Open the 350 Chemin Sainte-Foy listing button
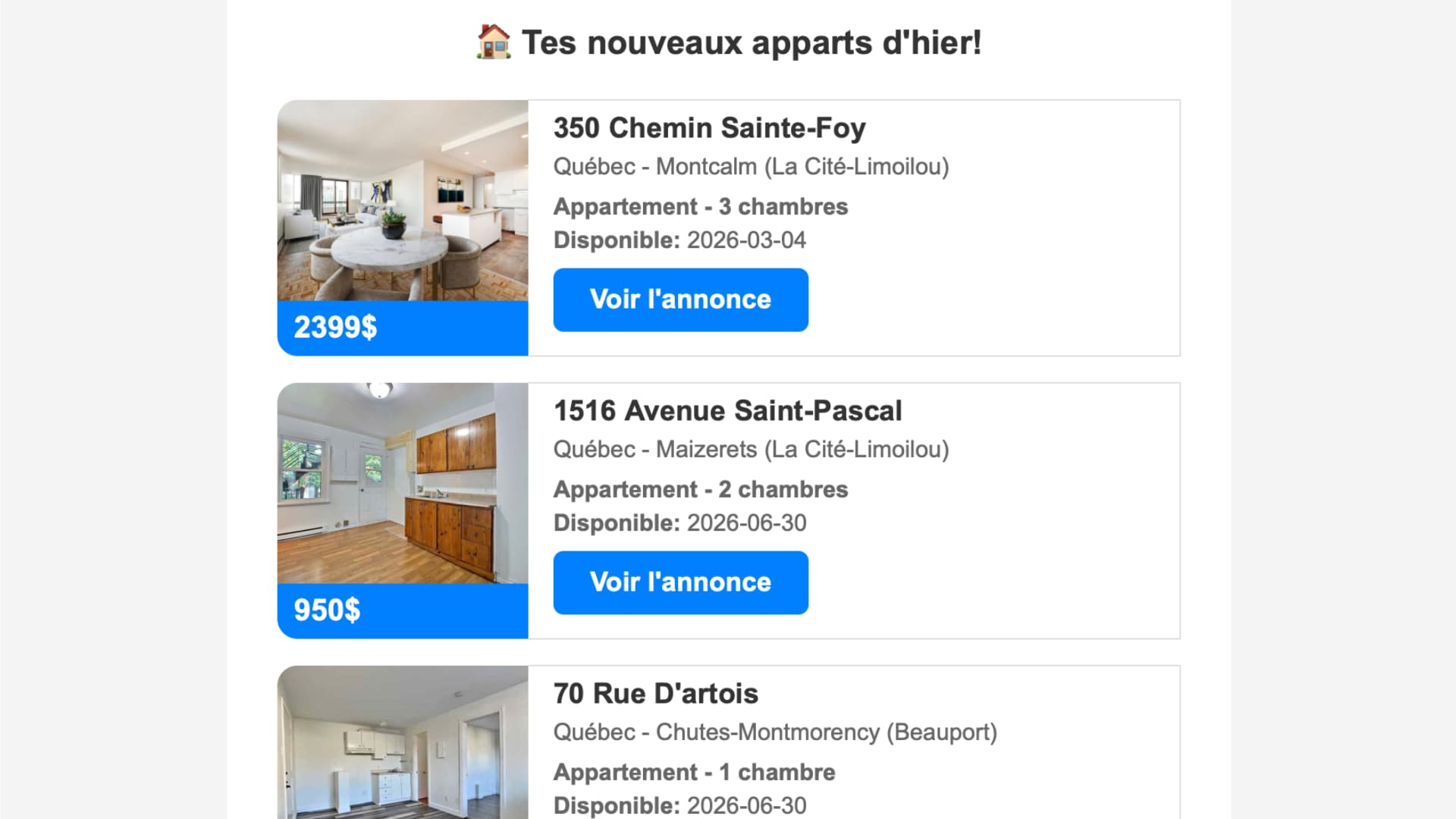This screenshot has height=819, width=1456. click(680, 300)
